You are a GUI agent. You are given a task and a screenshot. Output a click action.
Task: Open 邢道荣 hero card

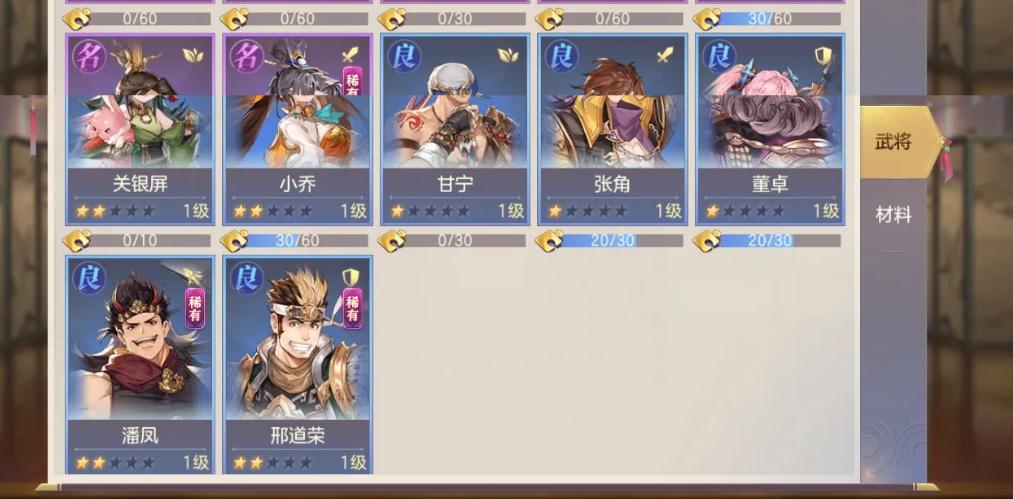pyautogui.click(x=297, y=365)
